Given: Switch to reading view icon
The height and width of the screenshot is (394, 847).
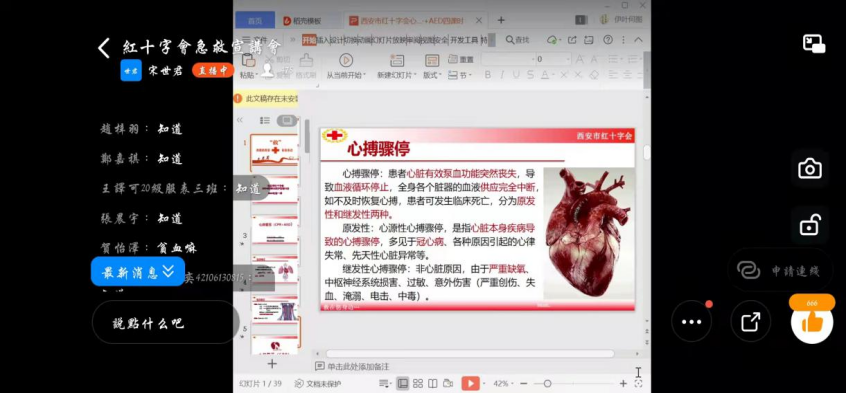Looking at the screenshot, I should (x=433, y=383).
